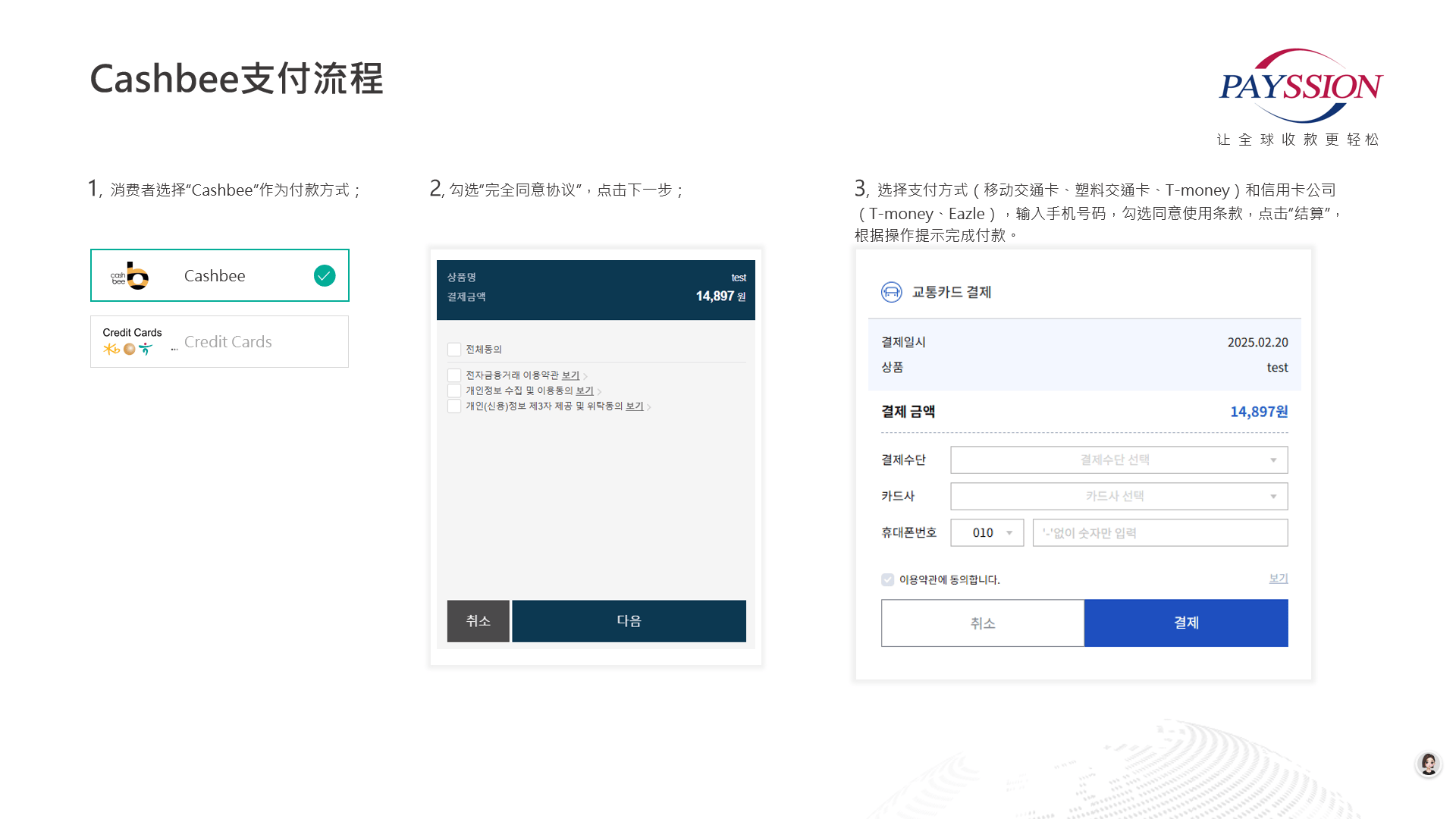This screenshot has height=819, width=1456.
Task: Toggle the 이용약관에 동의합니다 checkbox
Action: (888, 580)
